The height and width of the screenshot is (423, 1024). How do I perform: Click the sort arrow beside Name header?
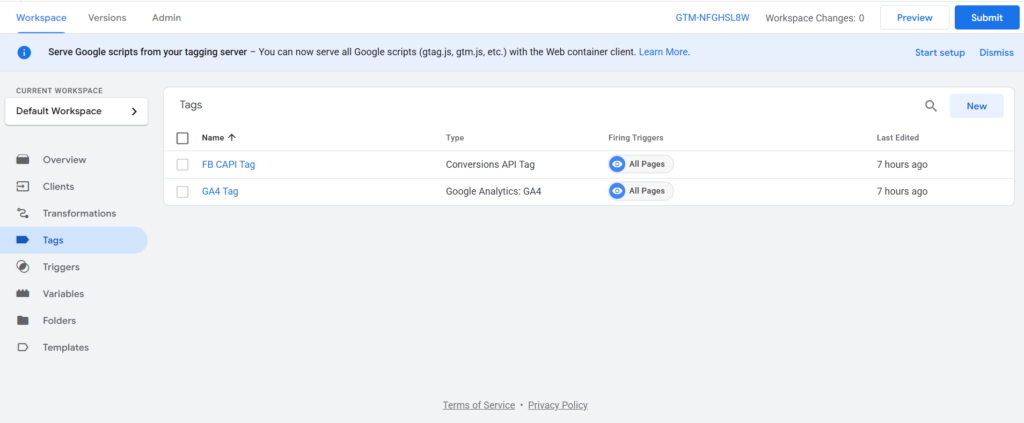point(232,138)
